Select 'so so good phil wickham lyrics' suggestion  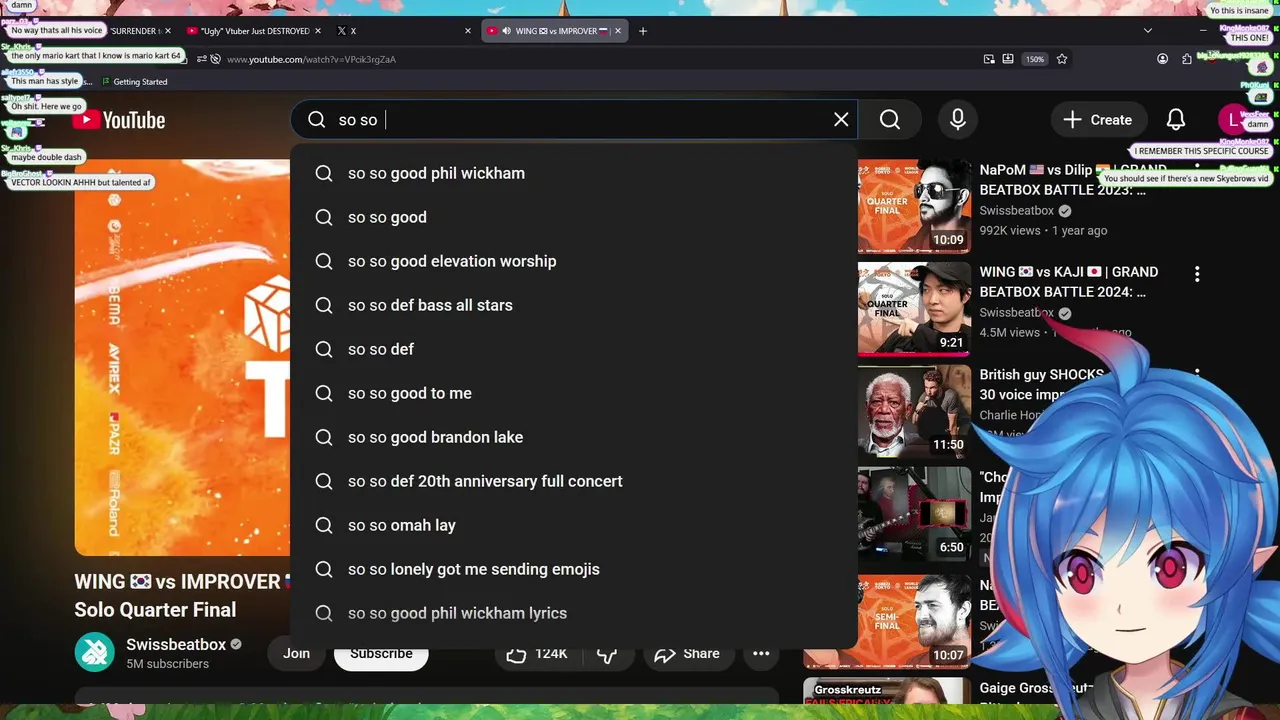point(574,613)
